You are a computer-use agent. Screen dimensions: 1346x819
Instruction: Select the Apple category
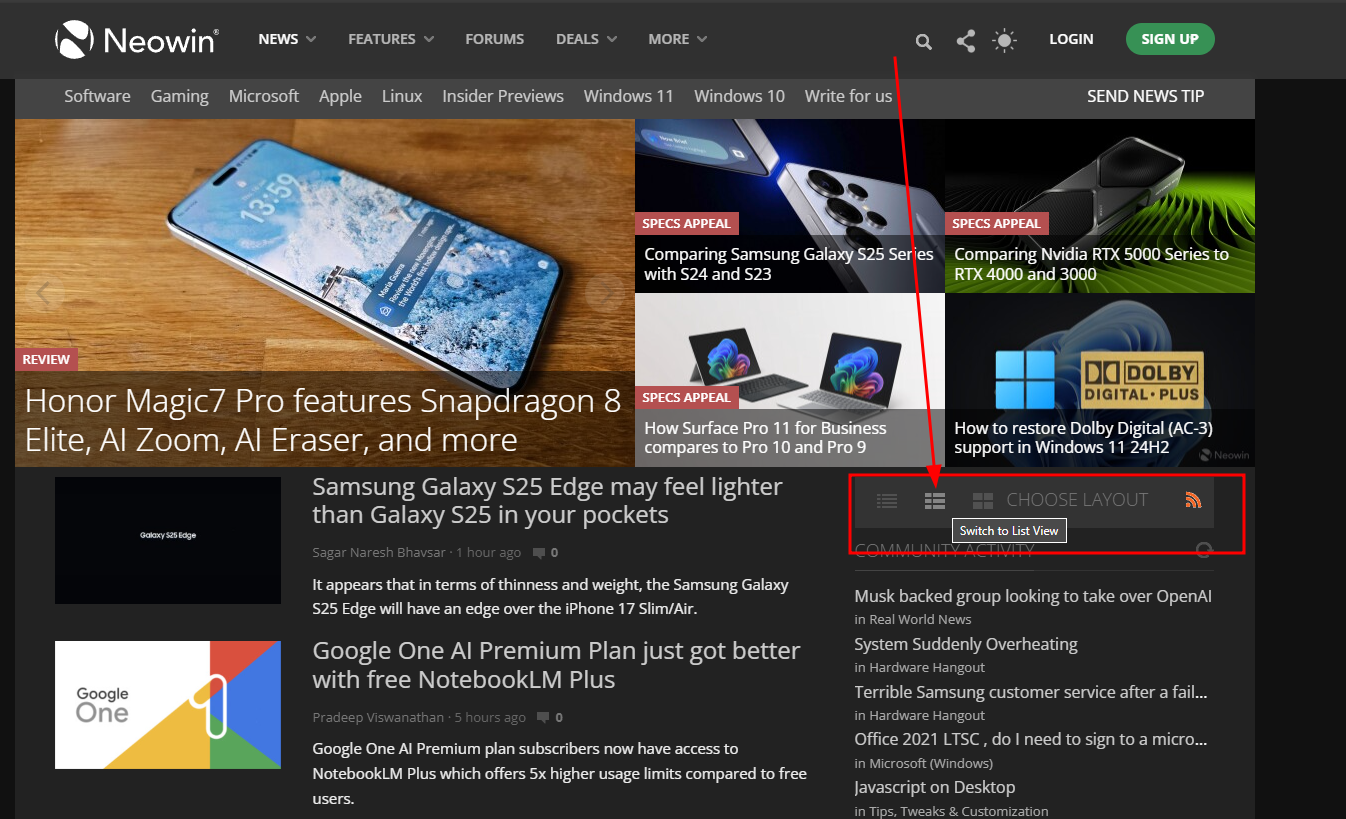[340, 96]
